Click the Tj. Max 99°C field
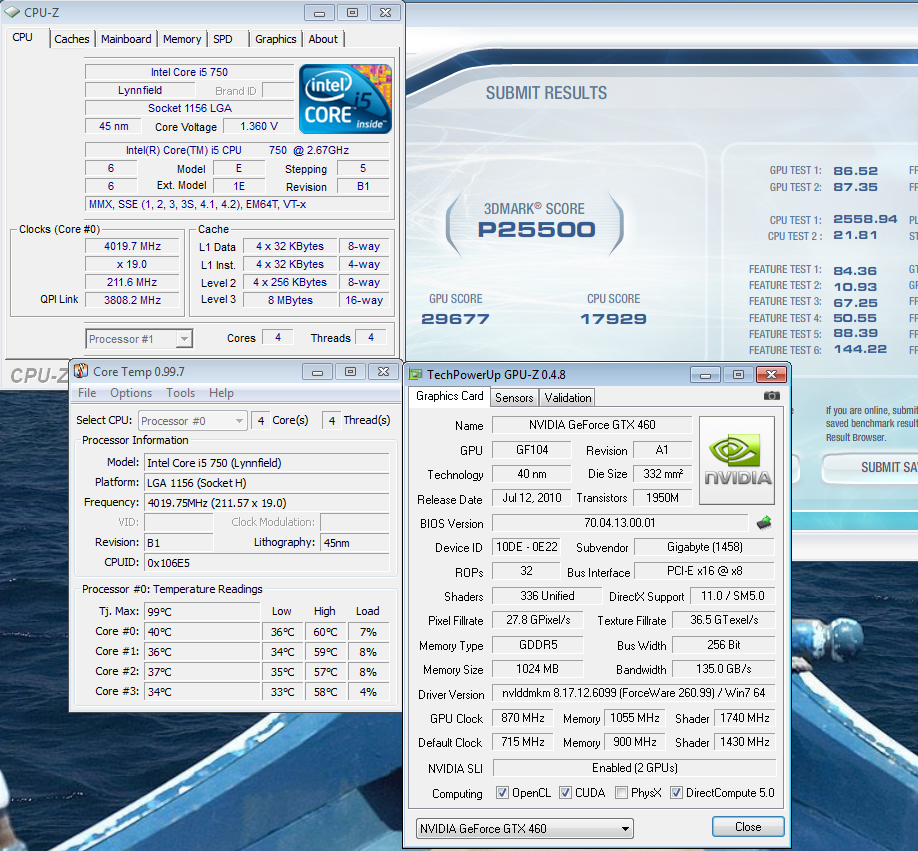918x851 pixels. (202, 612)
